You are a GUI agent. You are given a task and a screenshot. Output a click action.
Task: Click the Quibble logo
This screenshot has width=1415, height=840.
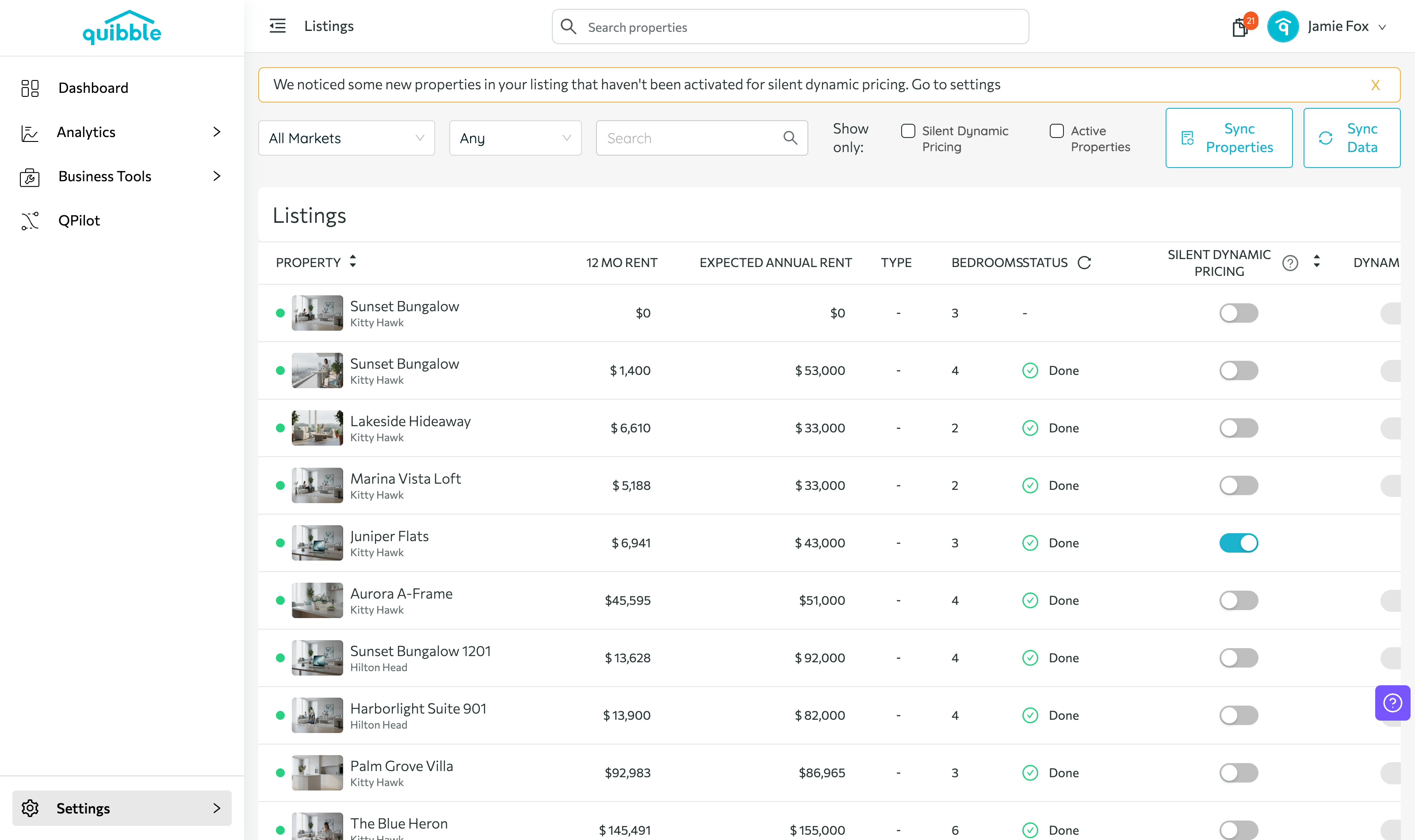point(122,27)
